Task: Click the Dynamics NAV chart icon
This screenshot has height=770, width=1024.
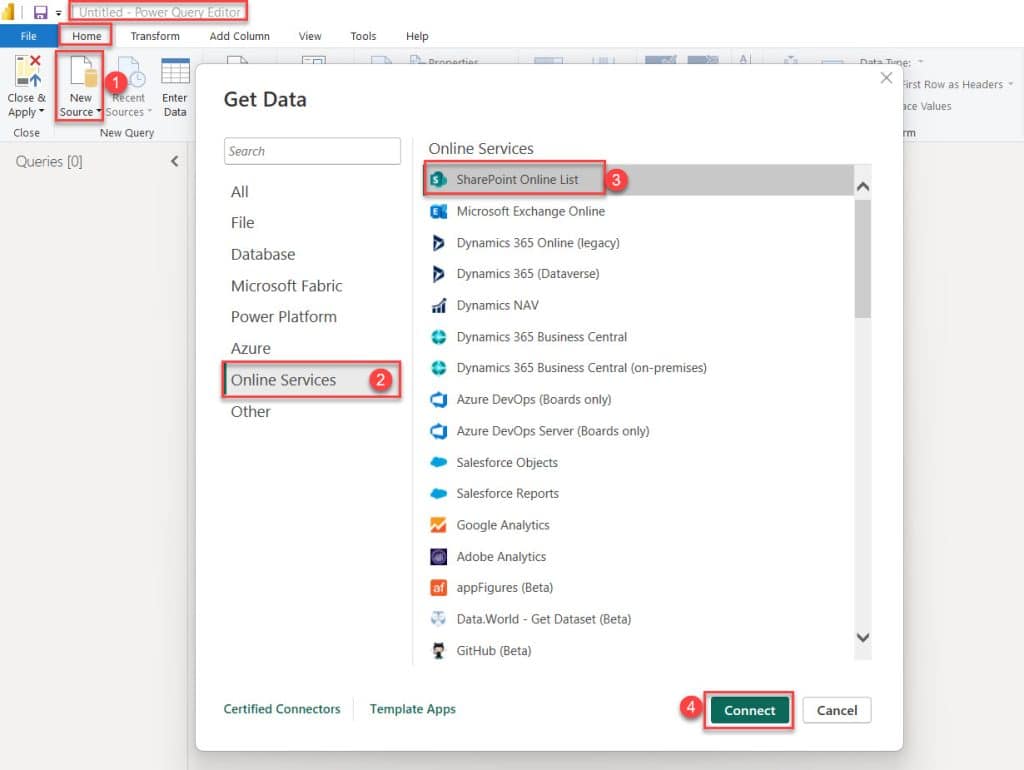Action: (439, 305)
